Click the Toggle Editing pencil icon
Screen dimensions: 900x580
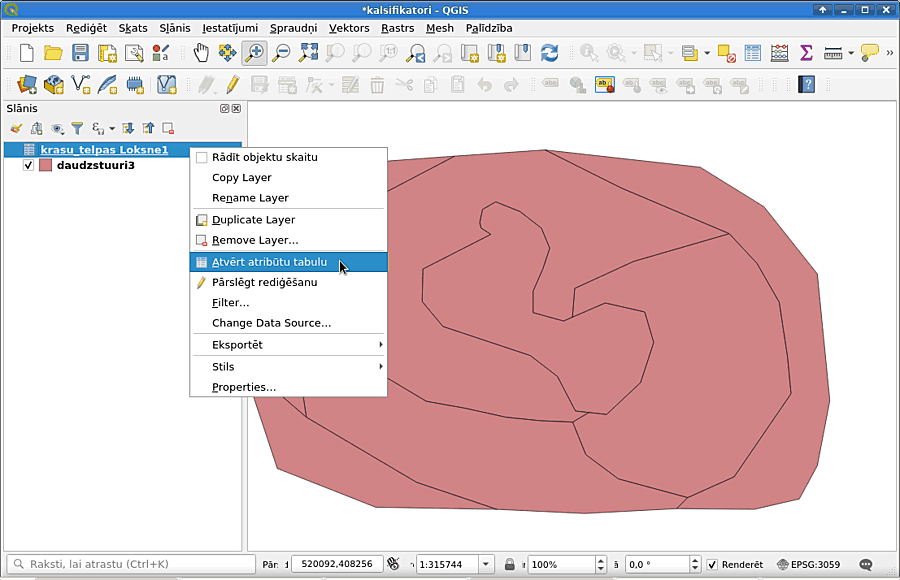pos(232,85)
